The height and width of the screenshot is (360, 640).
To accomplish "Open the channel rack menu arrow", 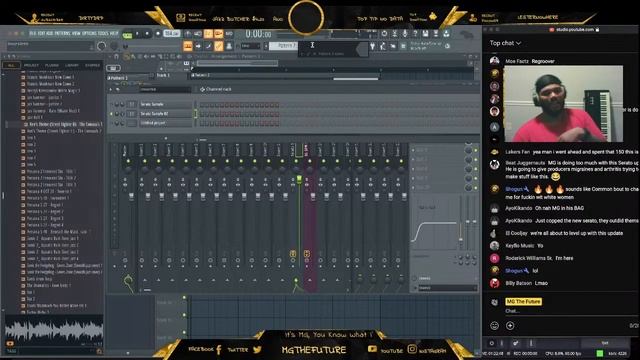I will point(110,89).
